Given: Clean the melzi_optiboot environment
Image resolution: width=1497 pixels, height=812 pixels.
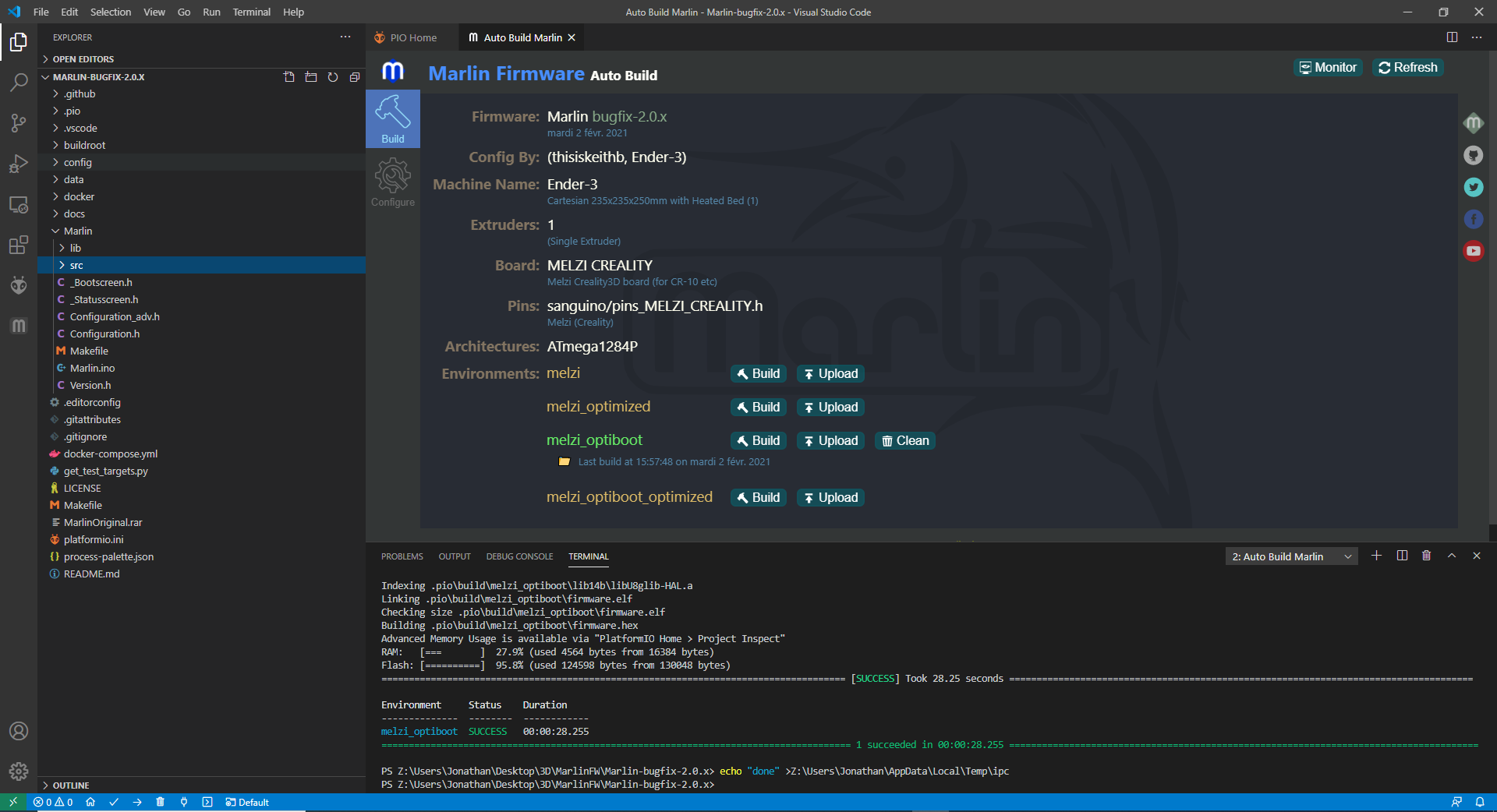Looking at the screenshot, I should click(x=905, y=441).
